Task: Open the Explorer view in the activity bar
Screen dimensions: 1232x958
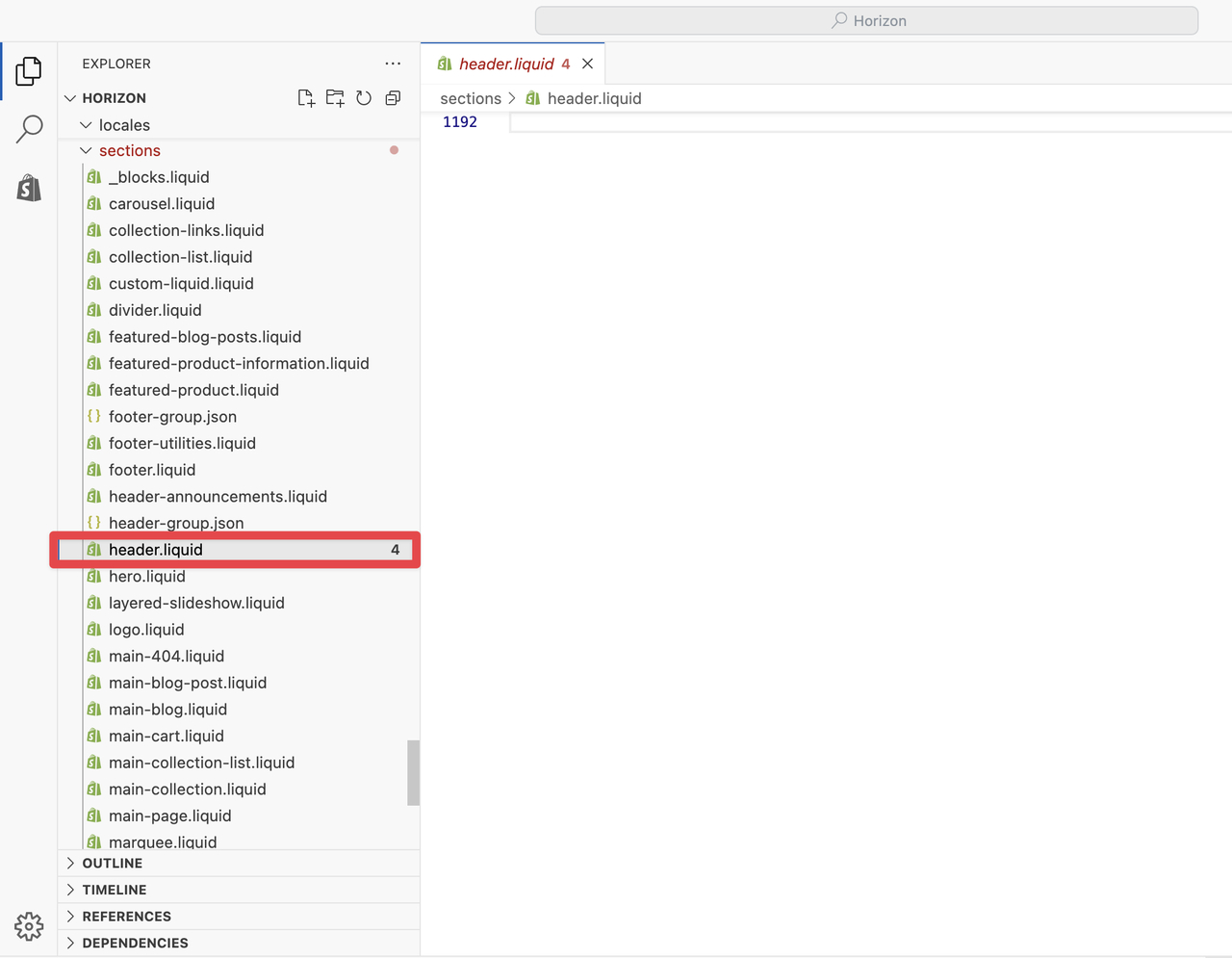Action: pyautogui.click(x=28, y=70)
